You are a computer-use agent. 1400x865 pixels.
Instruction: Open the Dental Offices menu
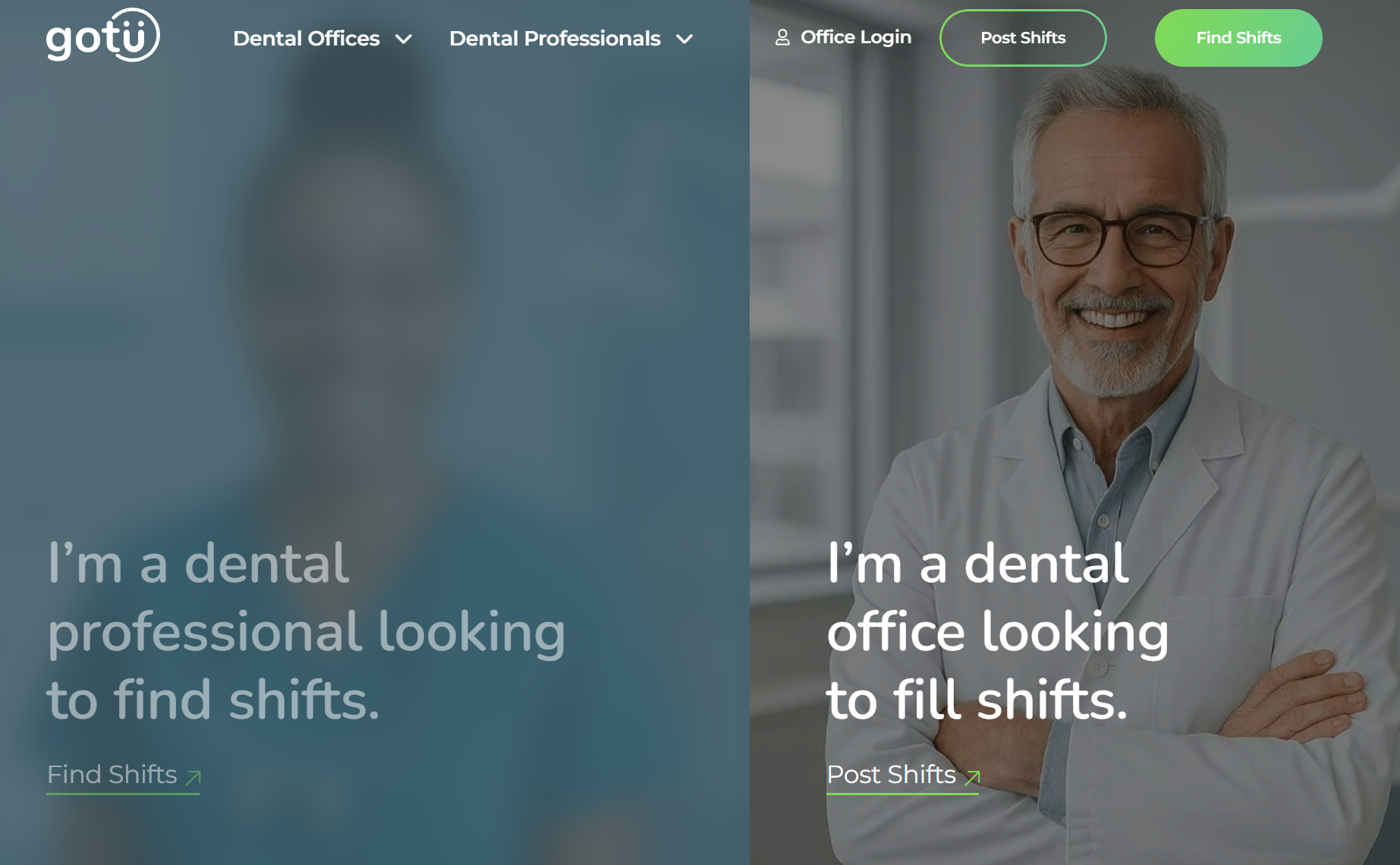click(322, 38)
